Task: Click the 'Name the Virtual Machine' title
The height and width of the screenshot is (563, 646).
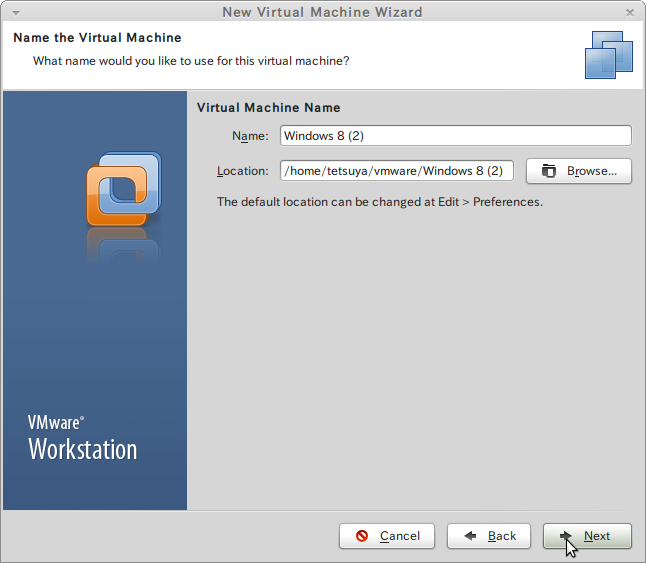Action: pos(97,37)
